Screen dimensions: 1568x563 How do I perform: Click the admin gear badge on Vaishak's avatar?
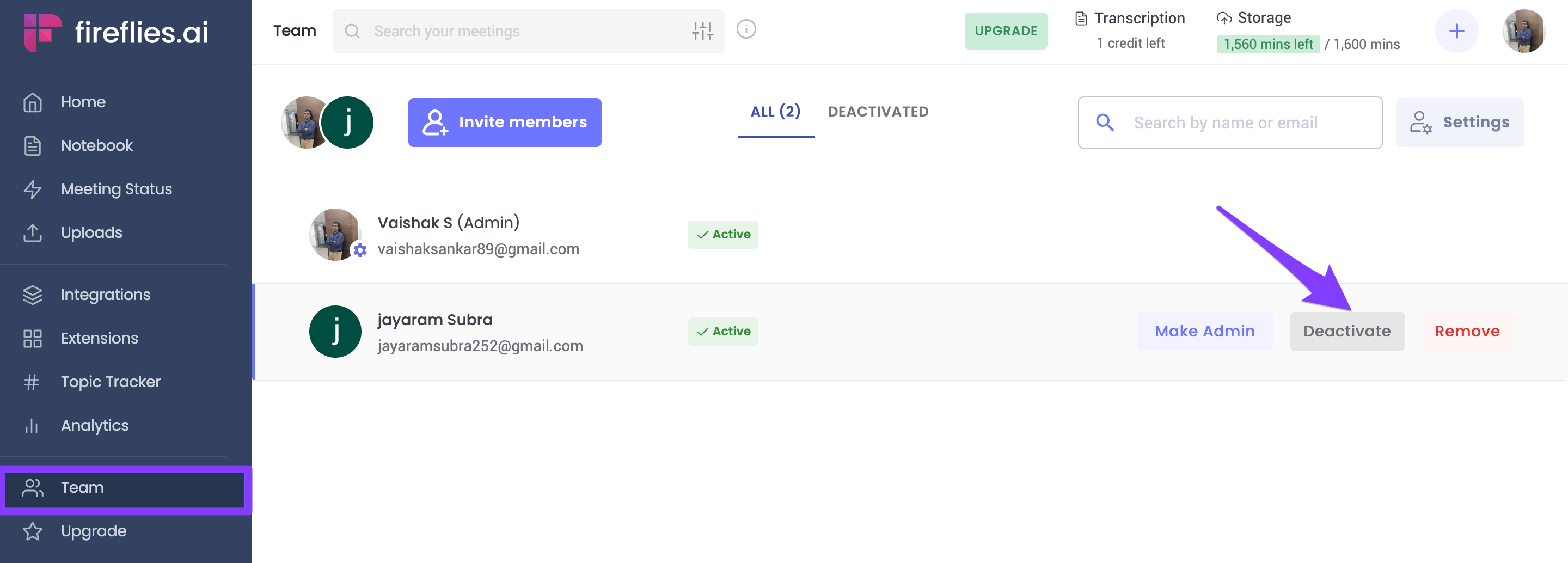click(x=360, y=250)
